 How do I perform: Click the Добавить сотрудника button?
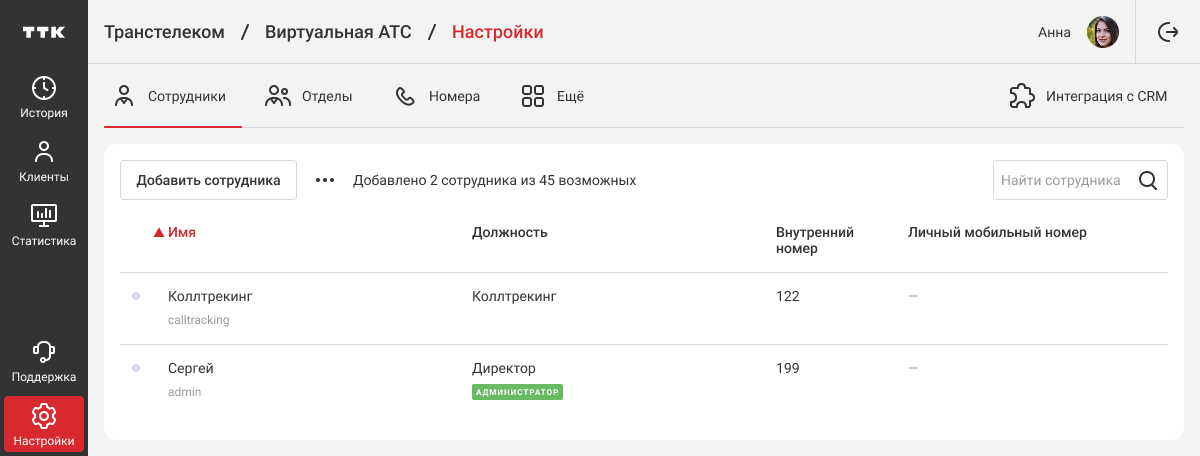coord(208,181)
